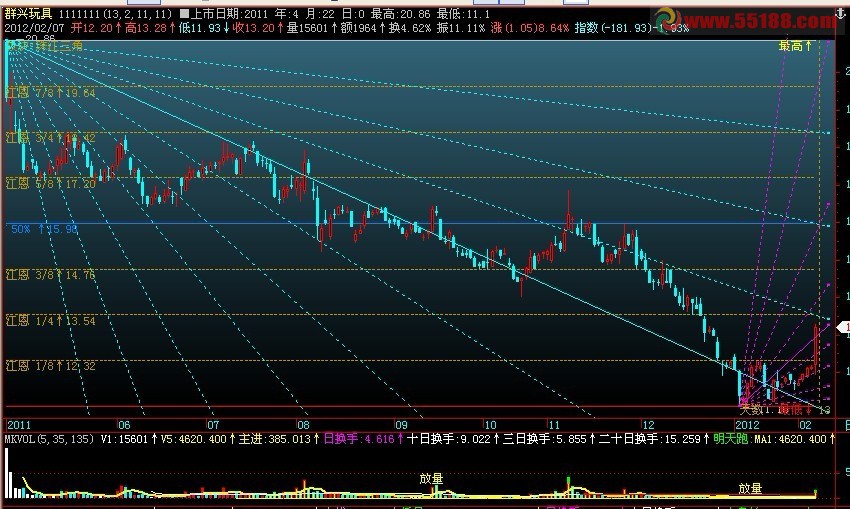Click the 江恩 7/8 19.64 level label

pyautogui.click(x=51, y=93)
